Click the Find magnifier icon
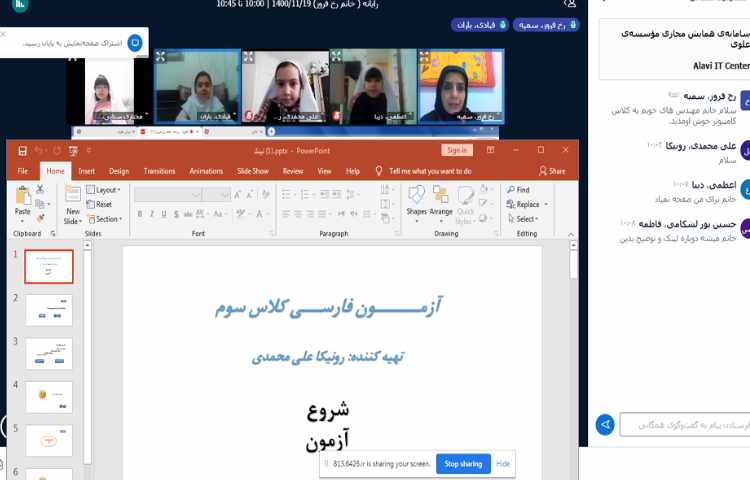 click(511, 190)
